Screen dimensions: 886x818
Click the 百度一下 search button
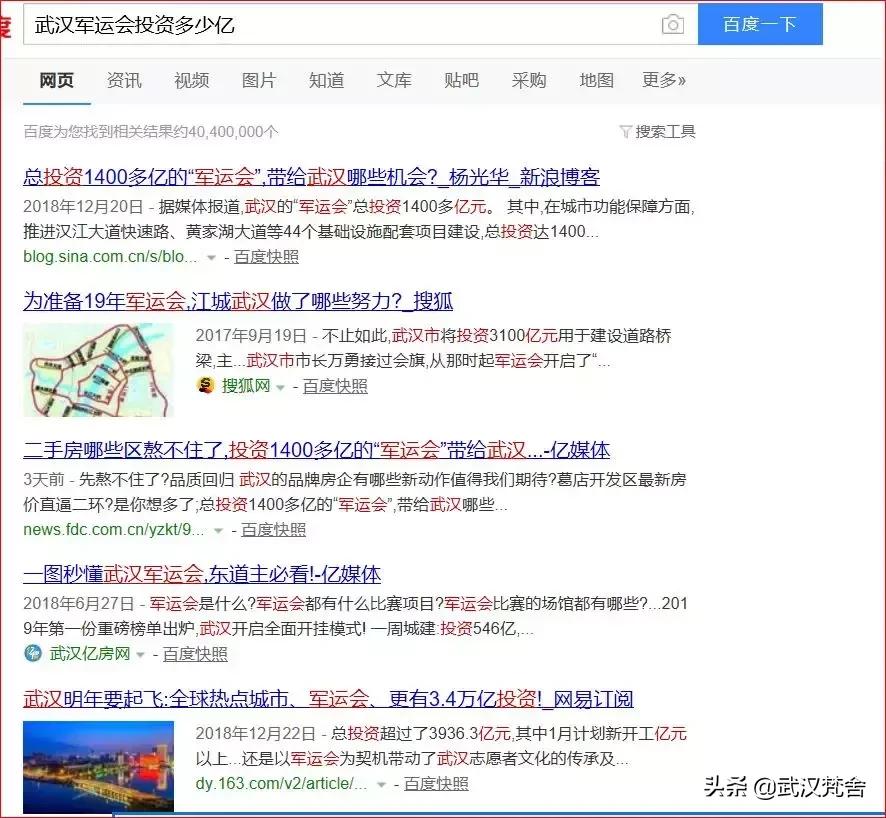tap(759, 25)
